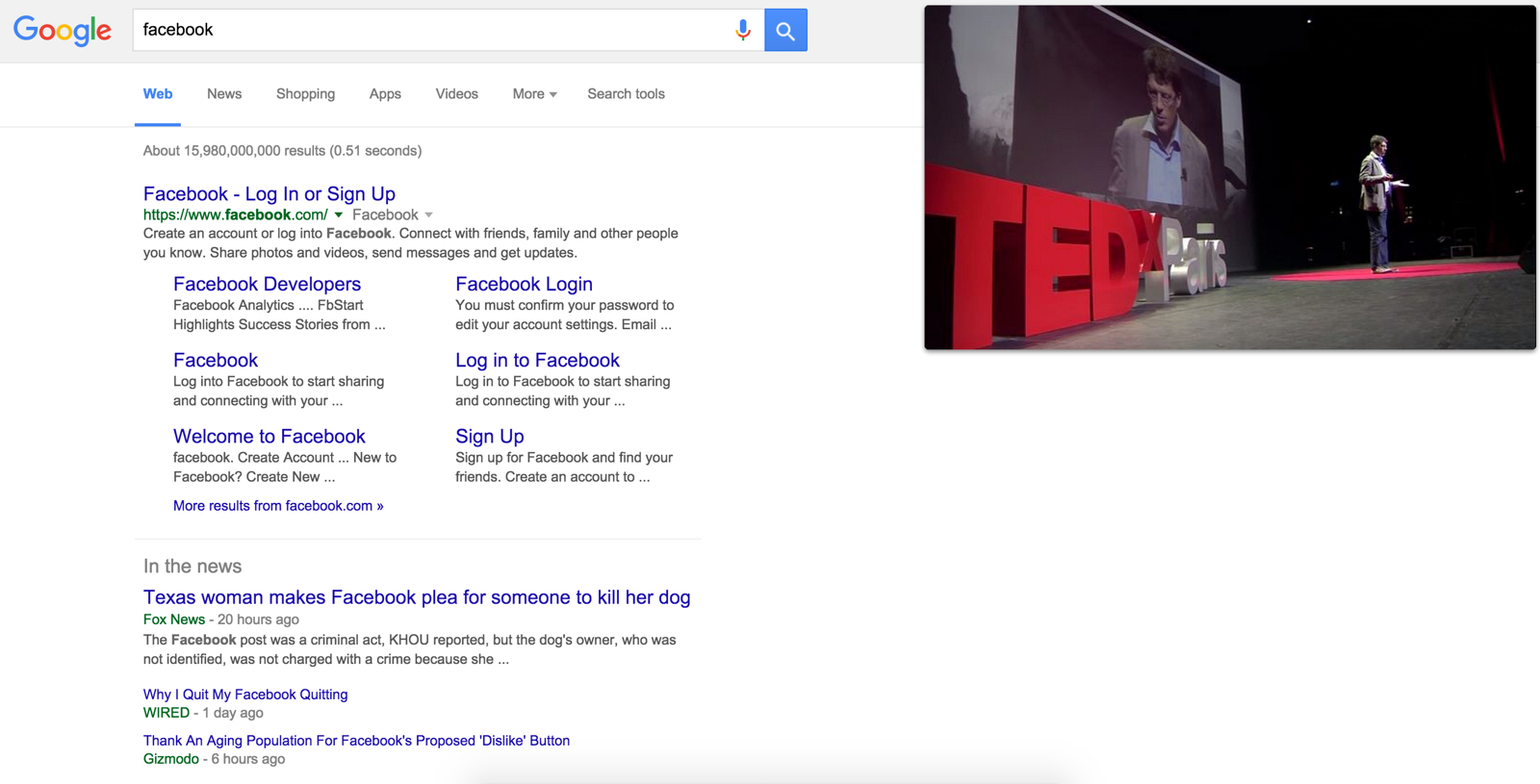Switch to the News tab

tap(224, 94)
